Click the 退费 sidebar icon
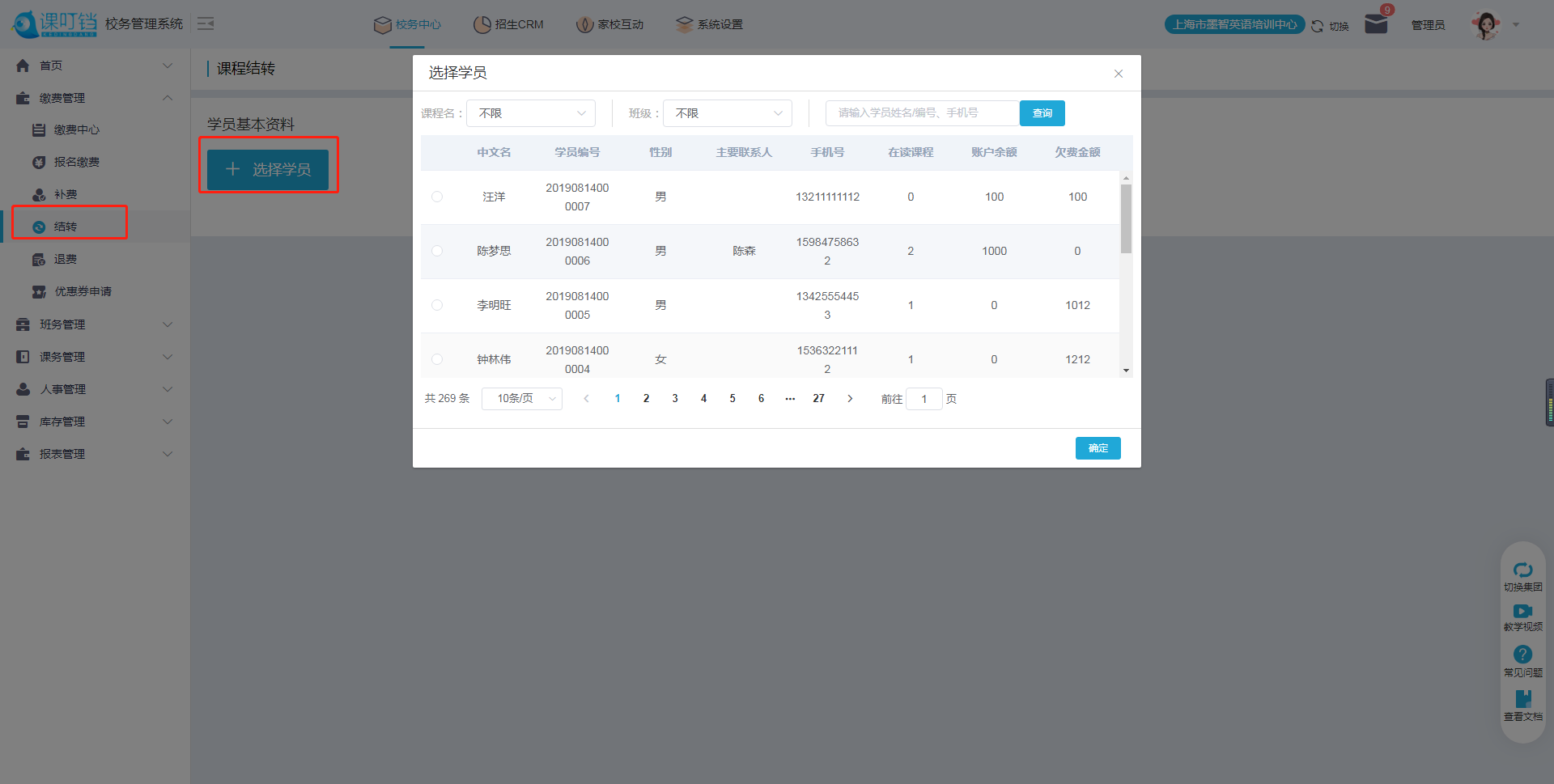This screenshot has width=1554, height=784. coord(39,260)
